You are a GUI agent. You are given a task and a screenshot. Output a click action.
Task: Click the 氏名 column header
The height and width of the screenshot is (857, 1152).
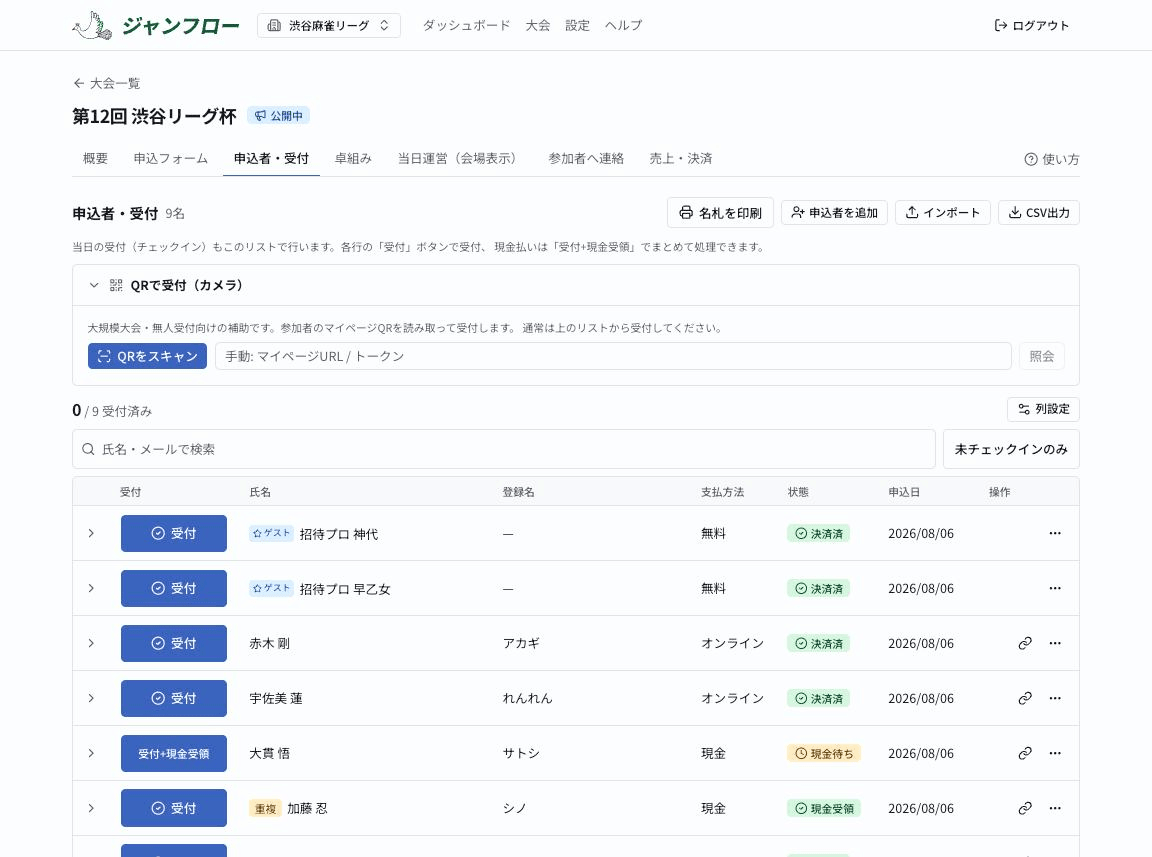click(x=260, y=492)
